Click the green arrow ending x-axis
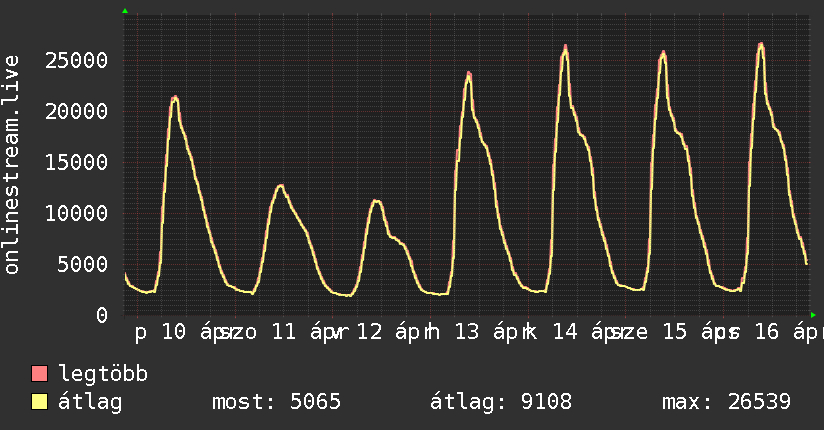This screenshot has height=430, width=824. point(813,315)
